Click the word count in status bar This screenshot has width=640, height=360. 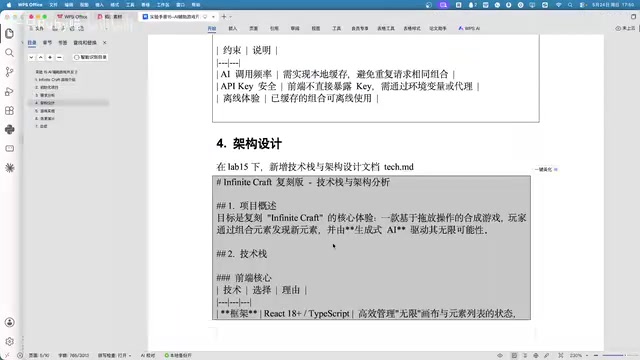coord(73,356)
